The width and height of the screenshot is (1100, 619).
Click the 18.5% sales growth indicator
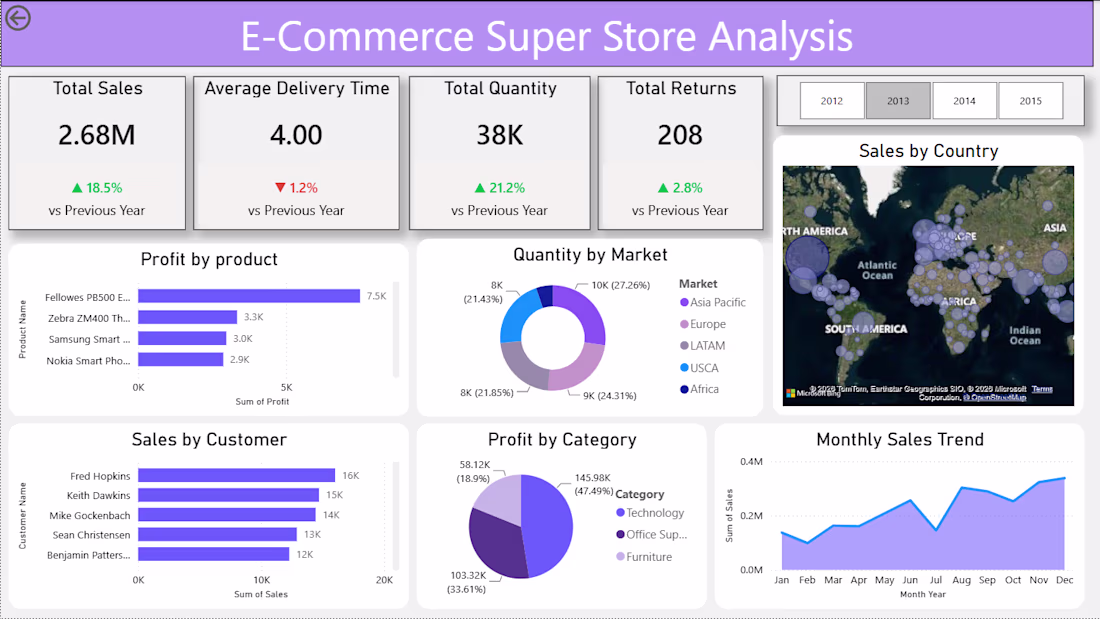point(97,188)
